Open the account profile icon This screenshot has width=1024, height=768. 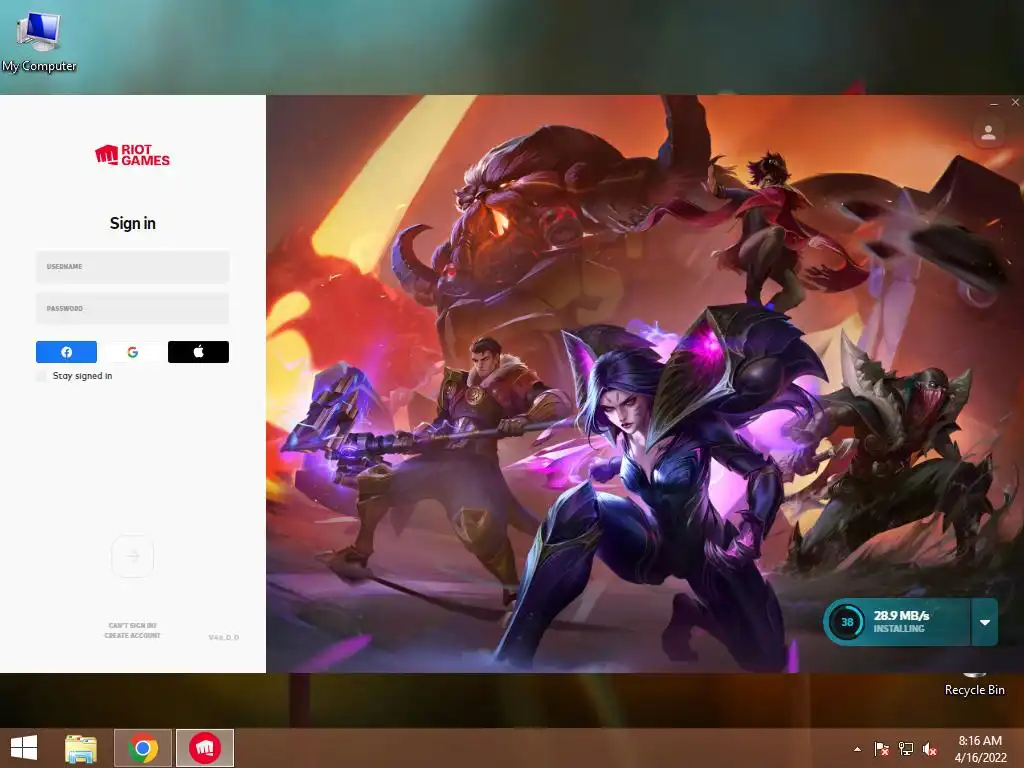point(988,133)
